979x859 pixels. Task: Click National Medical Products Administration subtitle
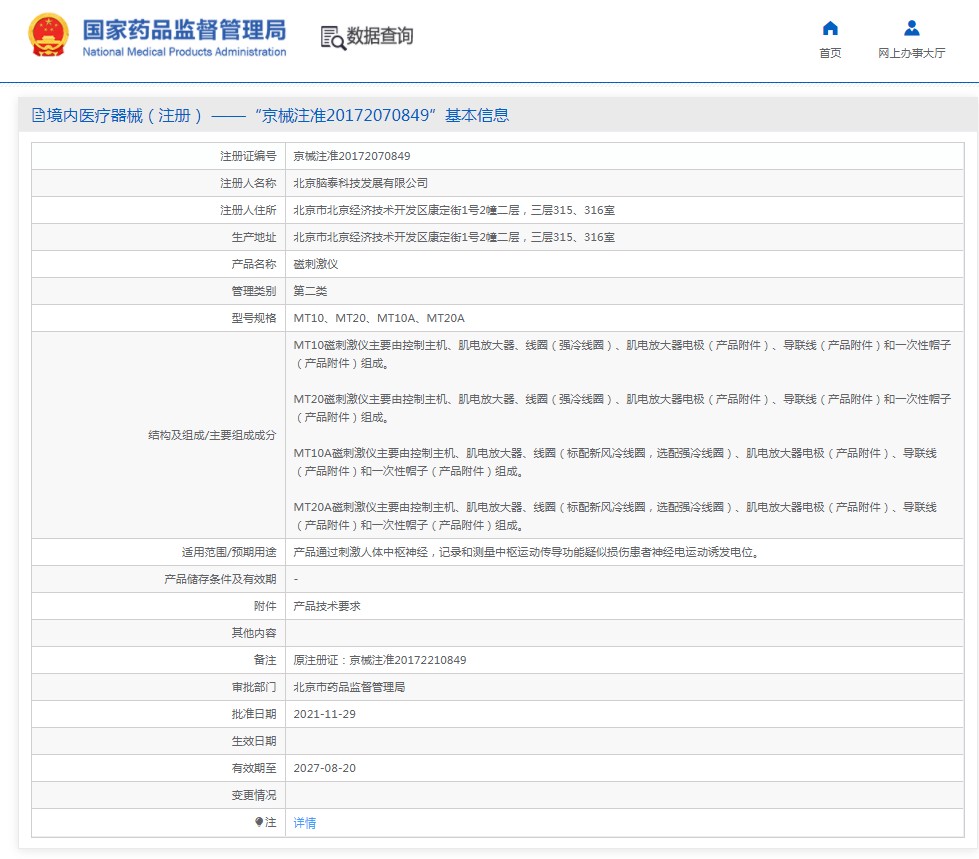pyautogui.click(x=184, y=52)
